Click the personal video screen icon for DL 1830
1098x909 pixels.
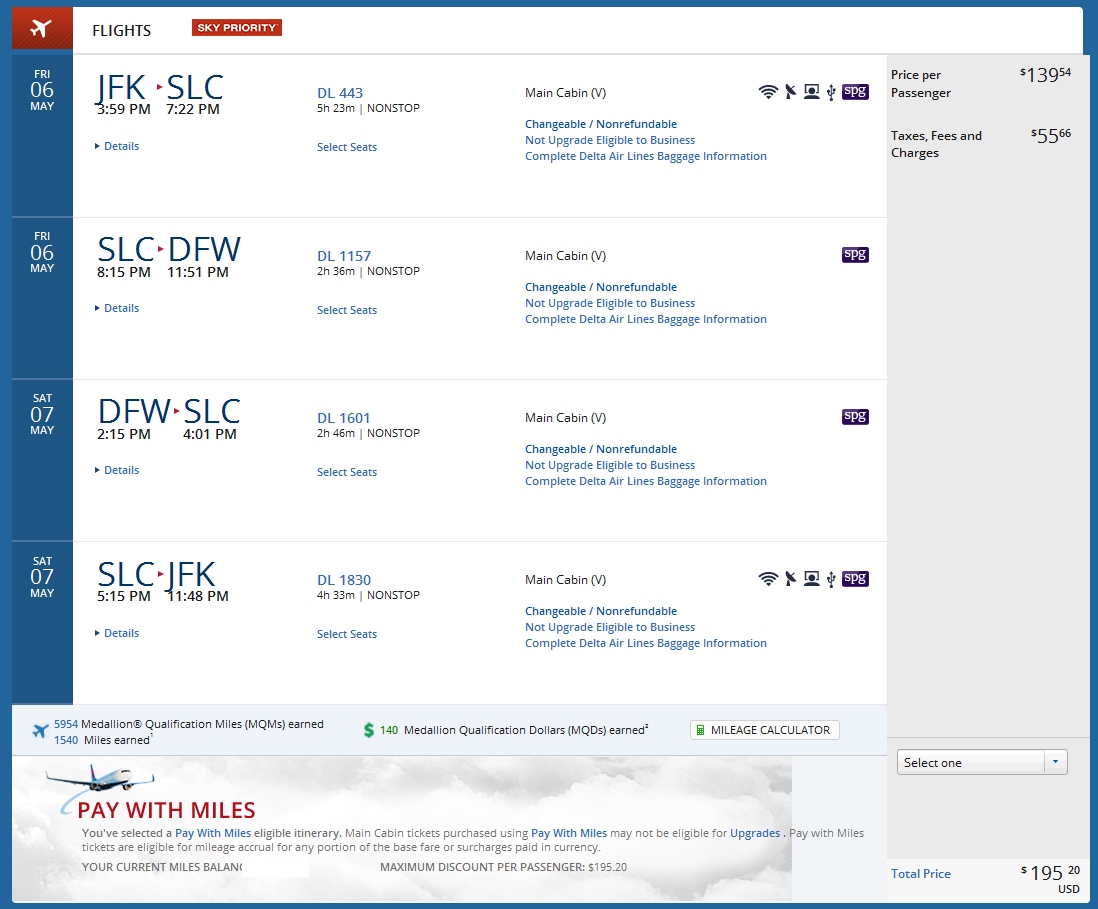coord(811,578)
